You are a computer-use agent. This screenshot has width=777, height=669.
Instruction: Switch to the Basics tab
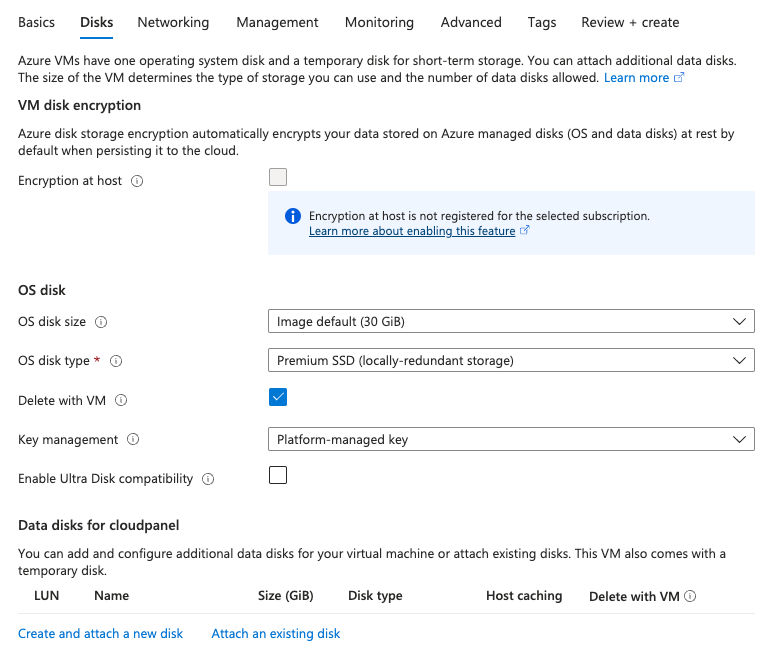click(x=36, y=22)
